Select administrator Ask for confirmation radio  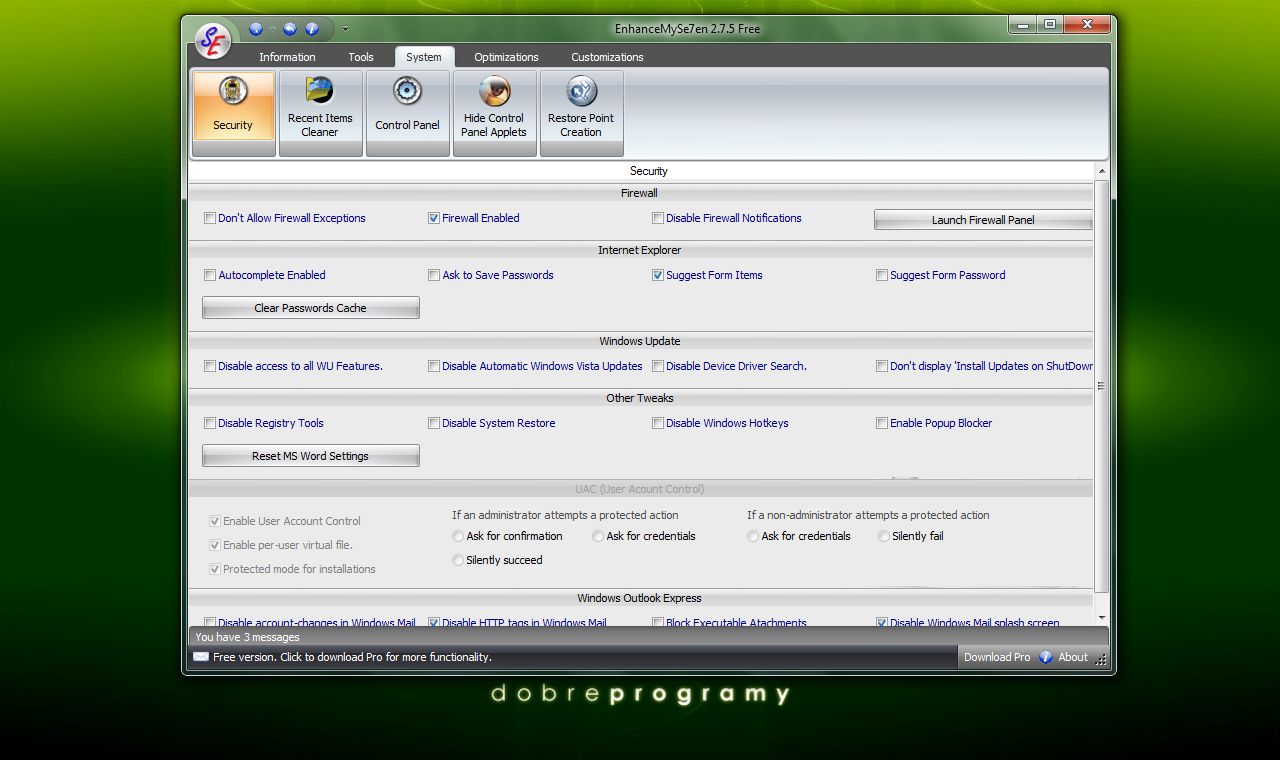[x=458, y=536]
